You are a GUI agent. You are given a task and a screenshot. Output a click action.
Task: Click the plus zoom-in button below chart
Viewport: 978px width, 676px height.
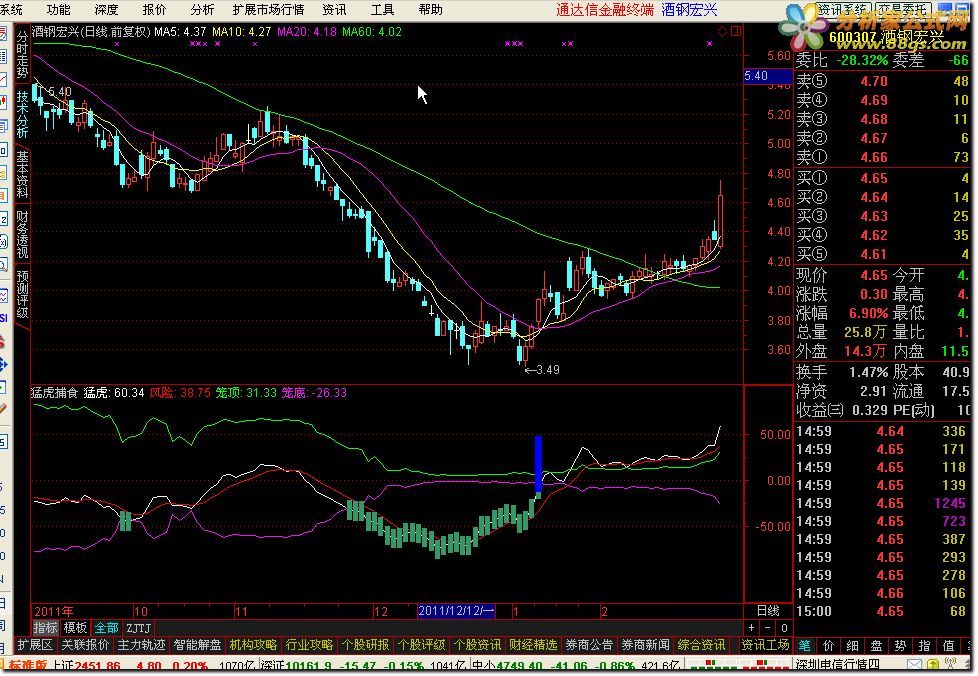pyautogui.click(x=752, y=627)
